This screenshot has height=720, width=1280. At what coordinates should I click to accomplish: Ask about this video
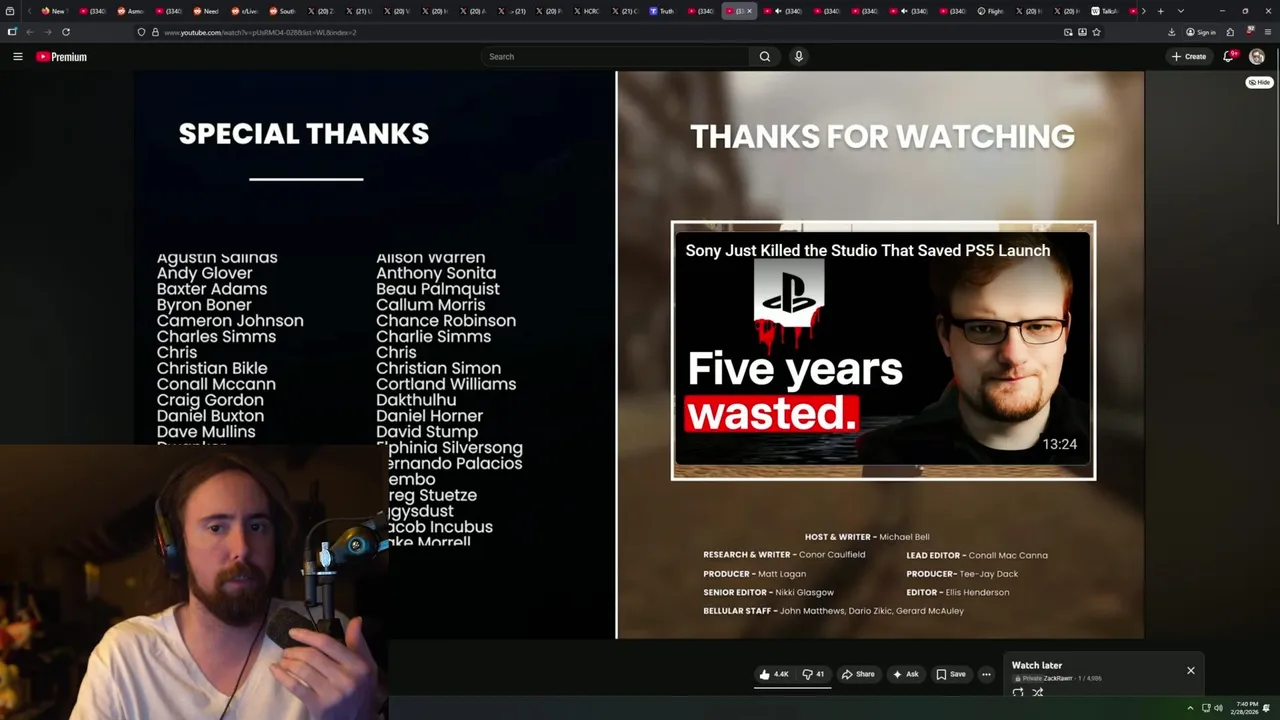(x=905, y=674)
